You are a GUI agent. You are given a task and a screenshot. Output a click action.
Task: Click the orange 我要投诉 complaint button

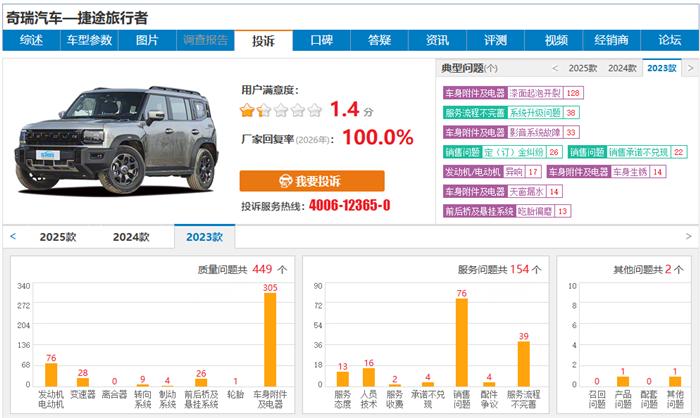click(311, 181)
